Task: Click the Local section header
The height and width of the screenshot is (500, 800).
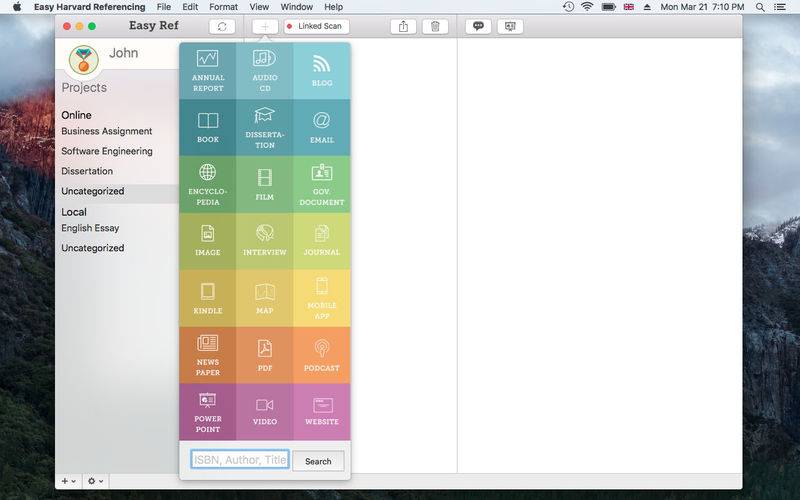Action: [x=73, y=212]
